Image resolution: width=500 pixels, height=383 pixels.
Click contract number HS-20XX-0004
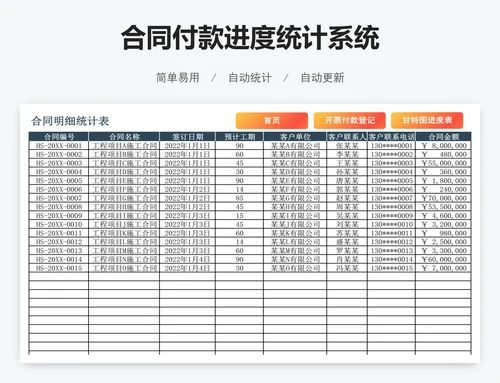tap(59, 172)
